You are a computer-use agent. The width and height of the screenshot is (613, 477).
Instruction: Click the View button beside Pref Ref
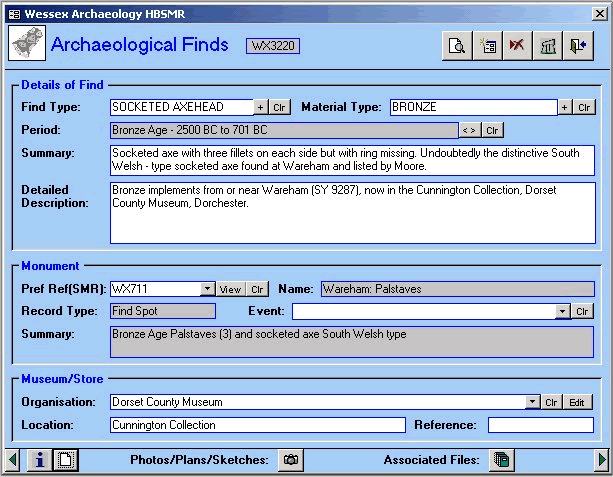pyautogui.click(x=230, y=289)
